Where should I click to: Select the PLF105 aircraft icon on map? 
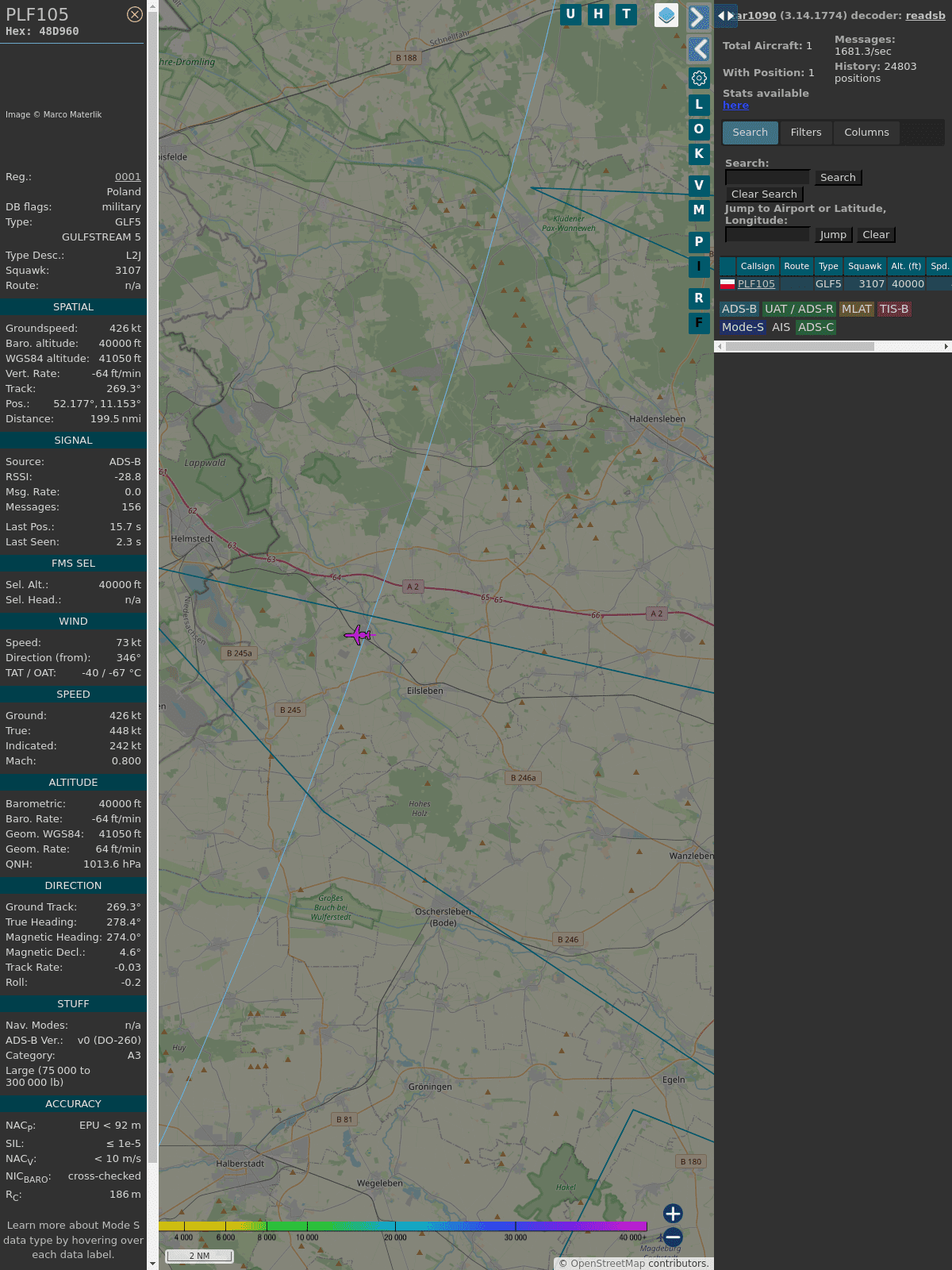click(x=359, y=635)
